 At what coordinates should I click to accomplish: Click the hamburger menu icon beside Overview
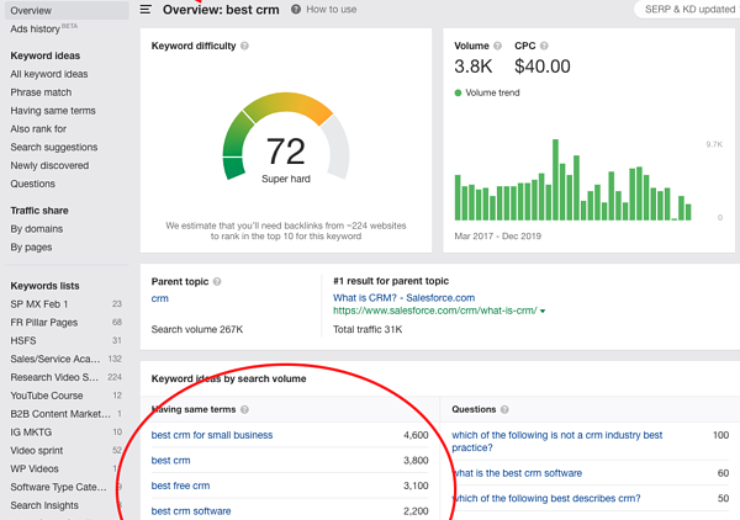146,9
